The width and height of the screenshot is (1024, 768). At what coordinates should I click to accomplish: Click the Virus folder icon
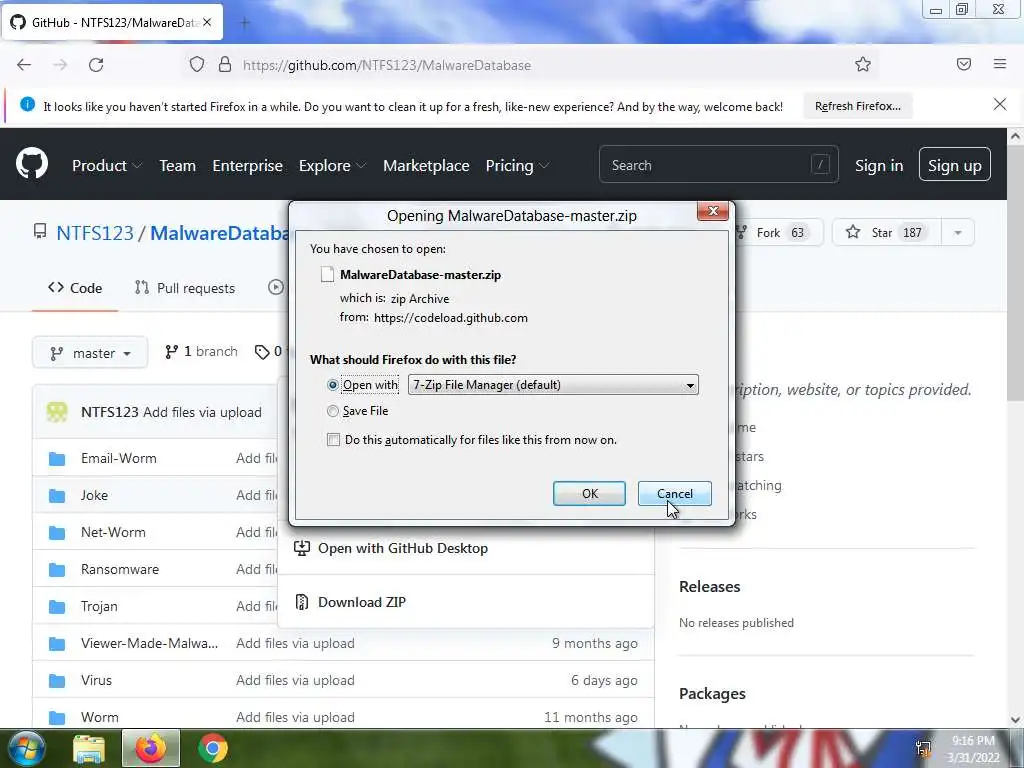tap(57, 680)
